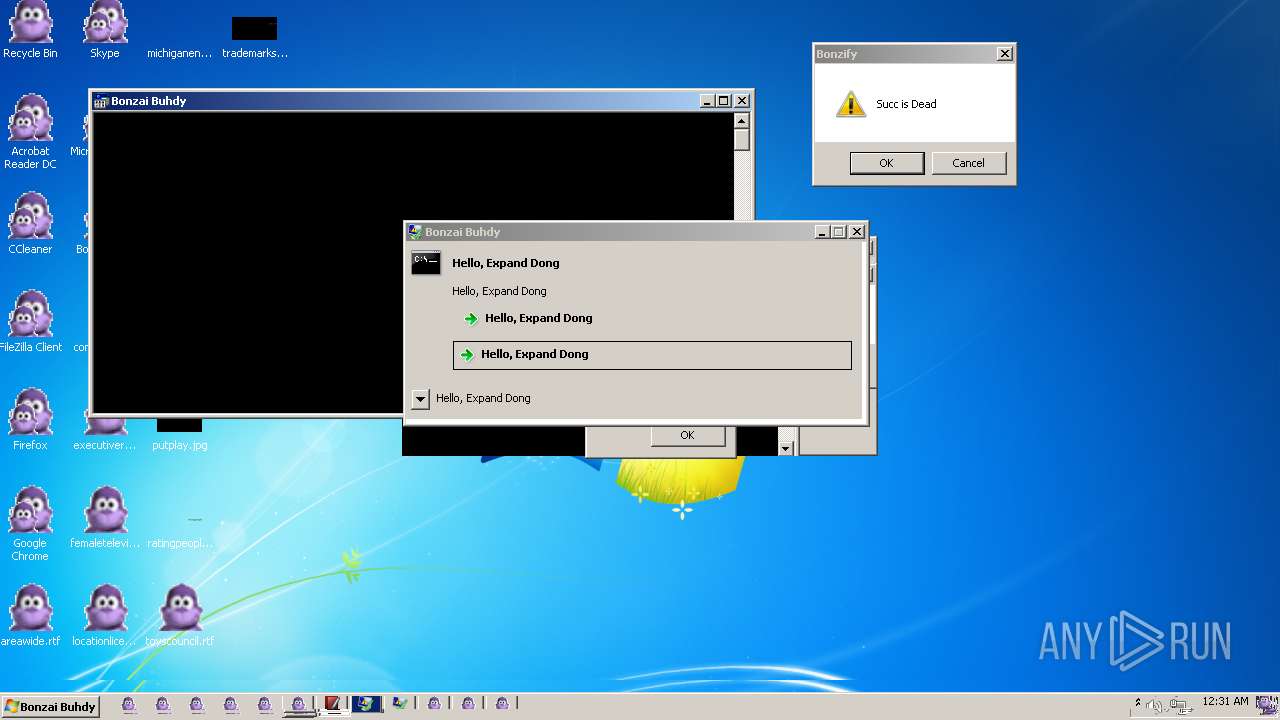Open the Skype desktop shortcut
1280x720 pixels.
click(x=105, y=30)
